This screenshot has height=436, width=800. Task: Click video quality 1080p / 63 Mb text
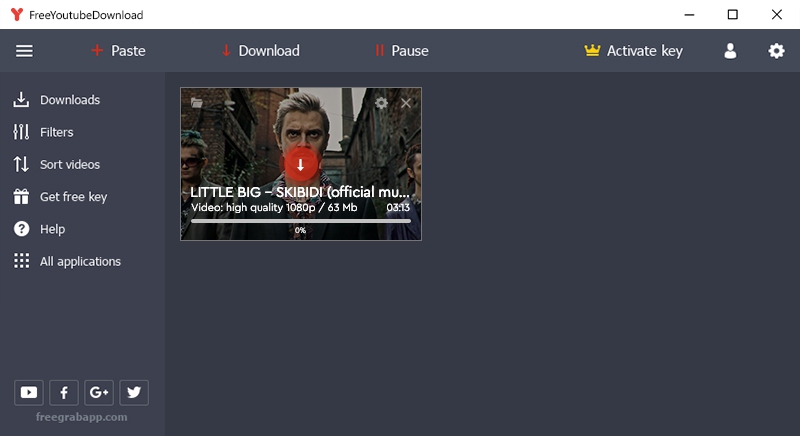point(274,208)
